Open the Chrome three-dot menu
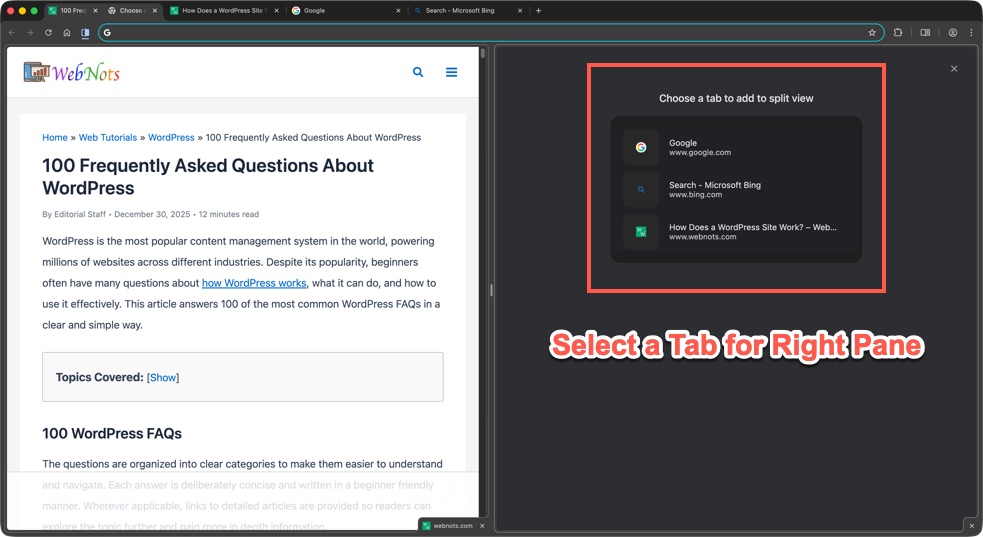The image size is (983, 537). coord(972,33)
